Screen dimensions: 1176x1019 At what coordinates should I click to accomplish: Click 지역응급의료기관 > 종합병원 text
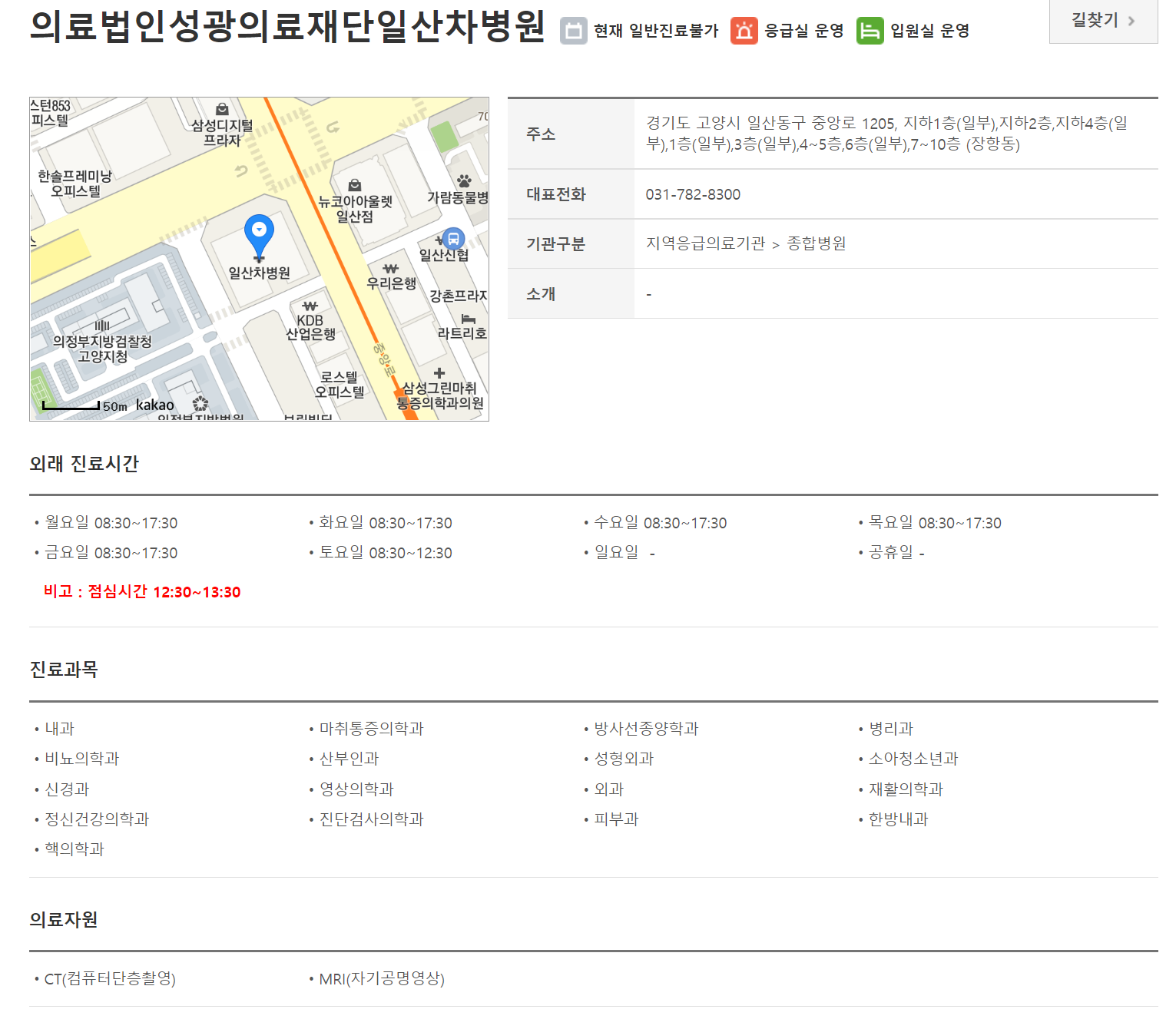[x=745, y=243]
